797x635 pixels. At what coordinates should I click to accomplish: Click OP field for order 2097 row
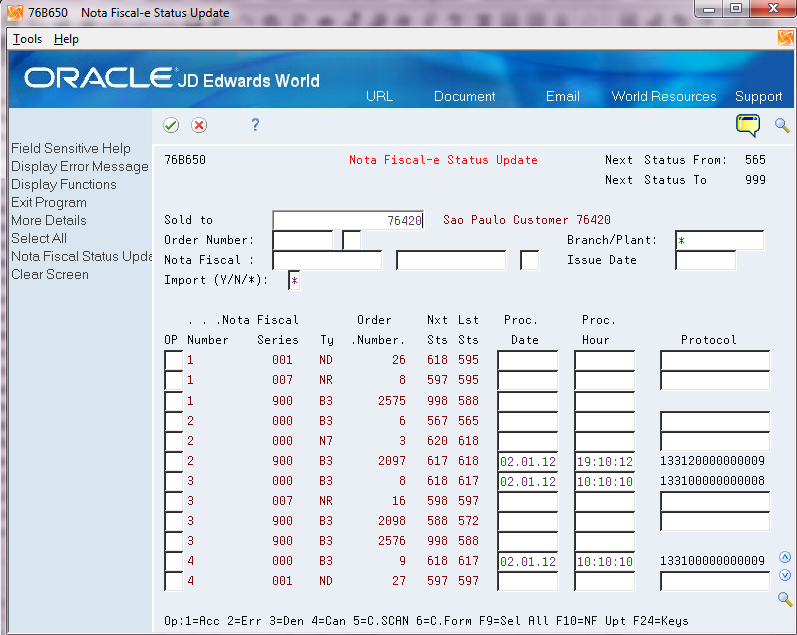click(x=173, y=461)
